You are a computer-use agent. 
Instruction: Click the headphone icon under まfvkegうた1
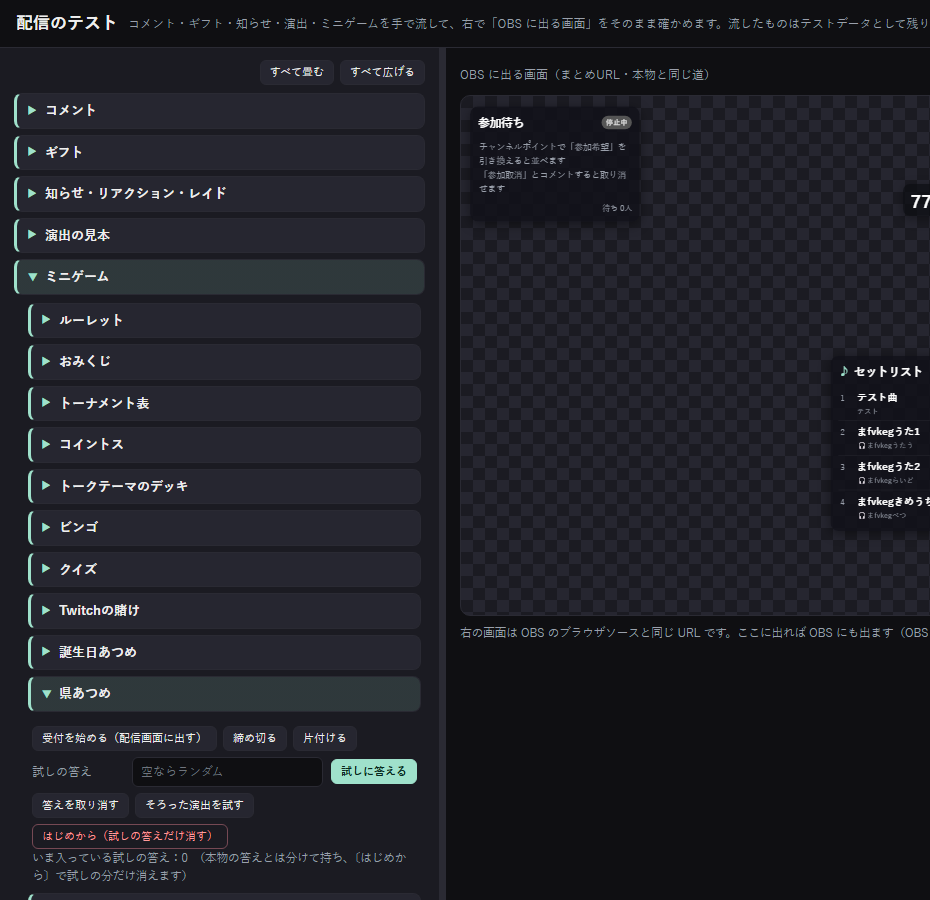tap(862, 446)
